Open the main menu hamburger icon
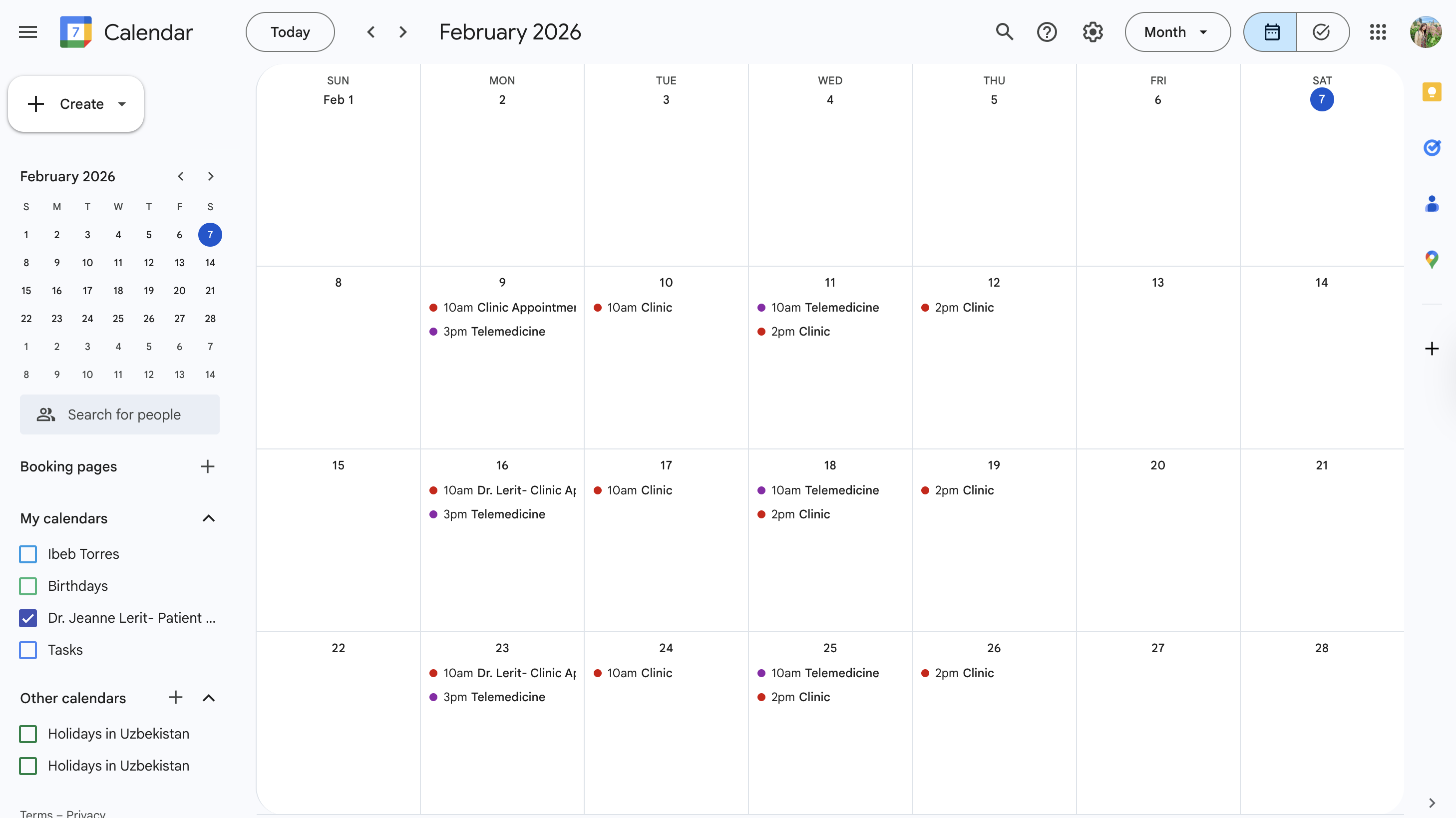Viewport: 1456px width, 818px height. click(27, 32)
